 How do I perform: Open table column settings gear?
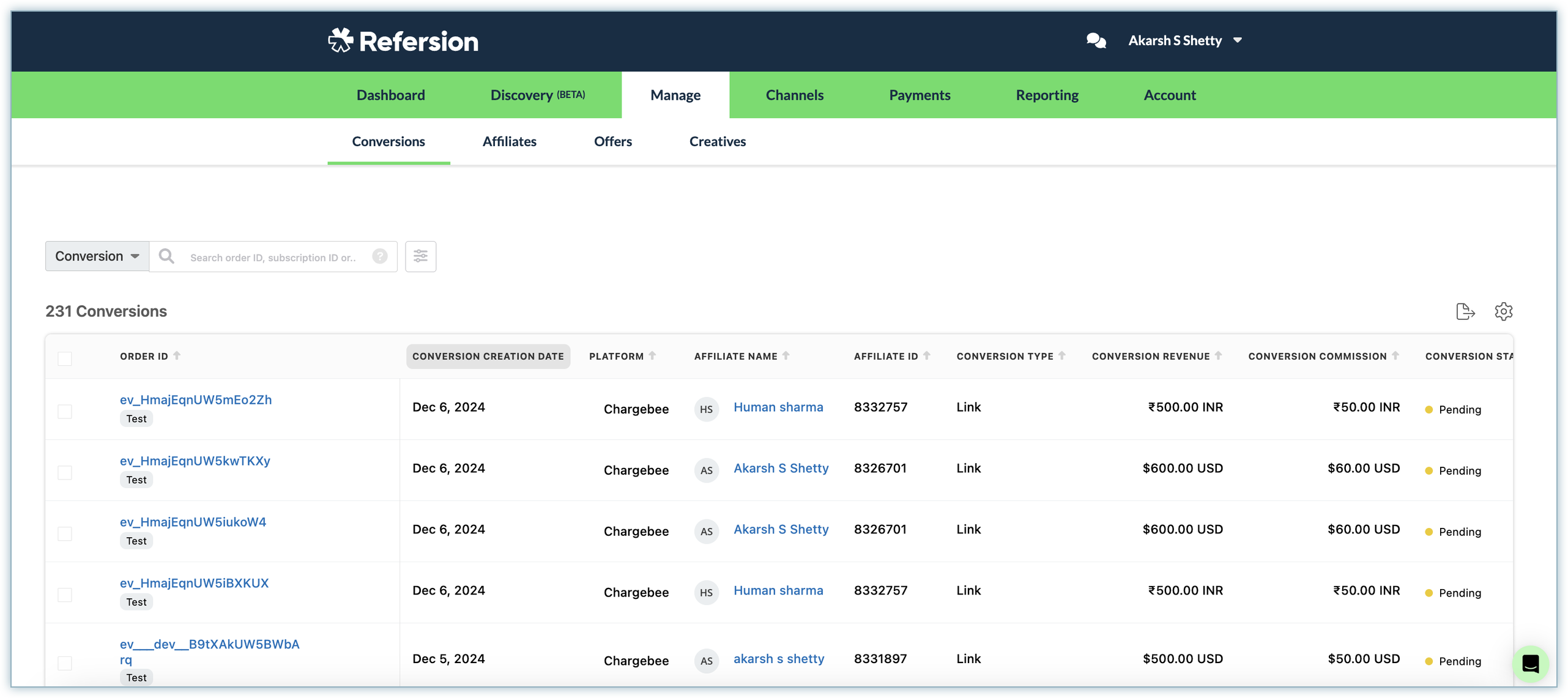[1503, 311]
